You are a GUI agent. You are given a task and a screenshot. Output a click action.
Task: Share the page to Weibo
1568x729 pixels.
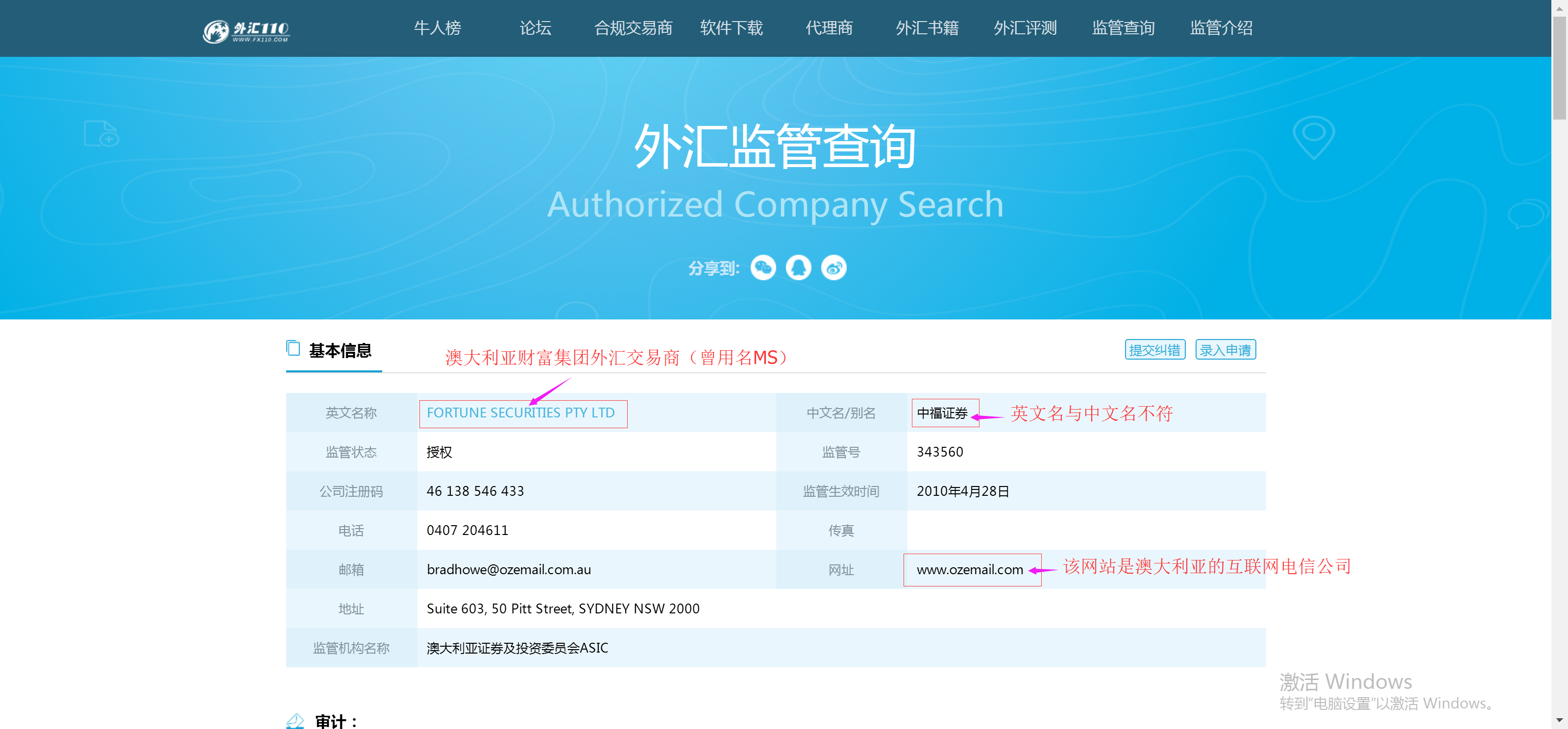(x=833, y=268)
